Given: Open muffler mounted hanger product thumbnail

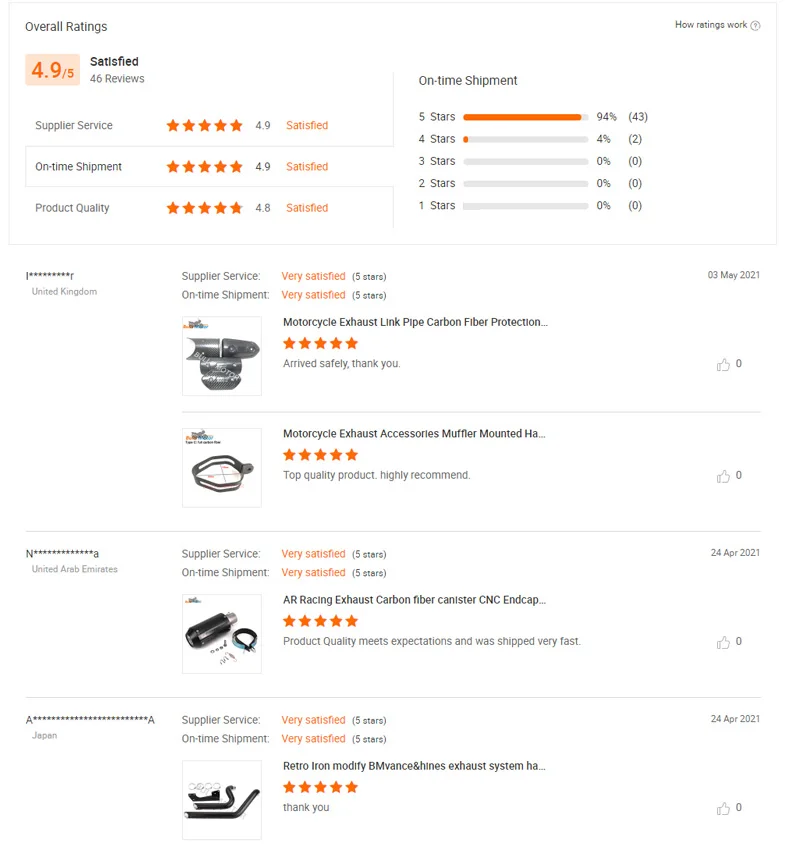Looking at the screenshot, I should (x=222, y=467).
